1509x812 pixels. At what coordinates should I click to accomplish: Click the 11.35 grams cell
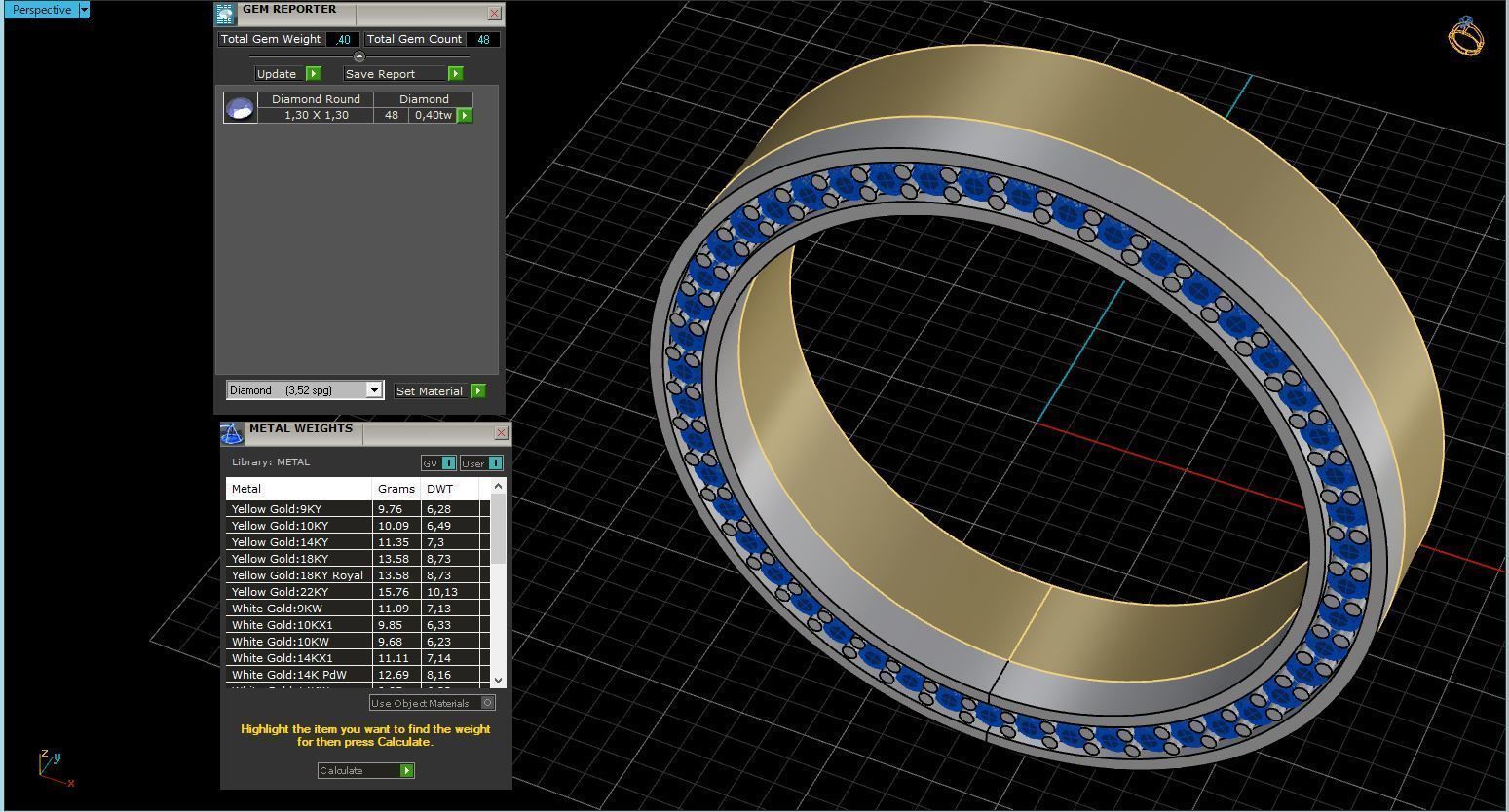(x=396, y=542)
